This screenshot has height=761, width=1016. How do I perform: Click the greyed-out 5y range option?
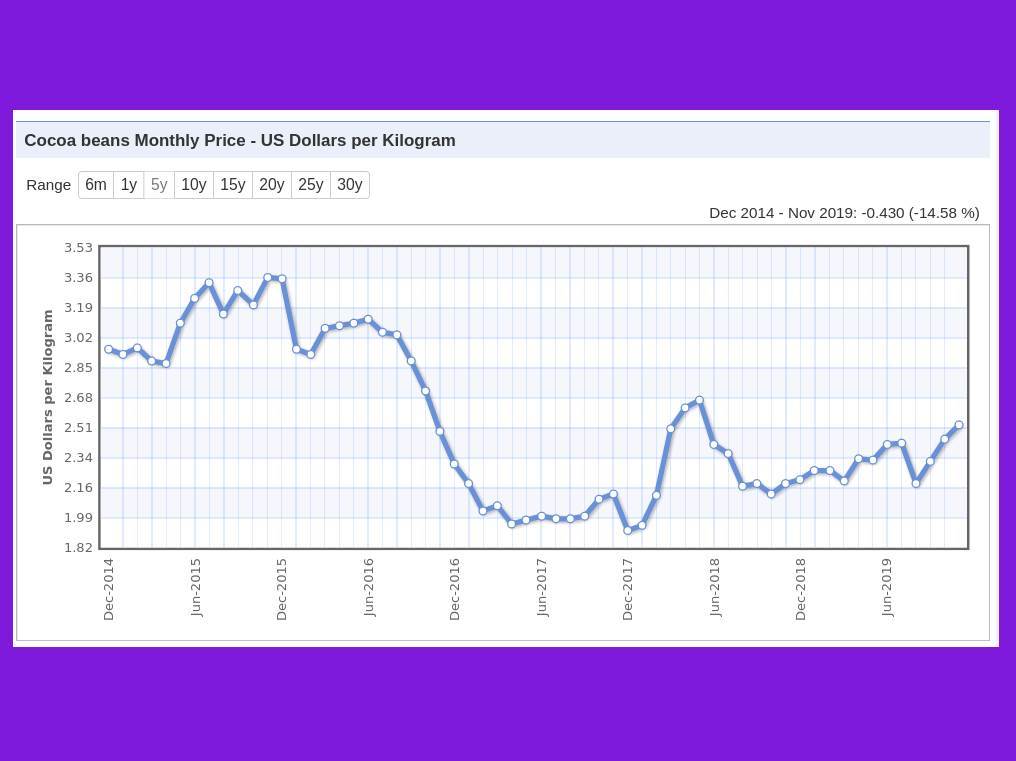(159, 185)
